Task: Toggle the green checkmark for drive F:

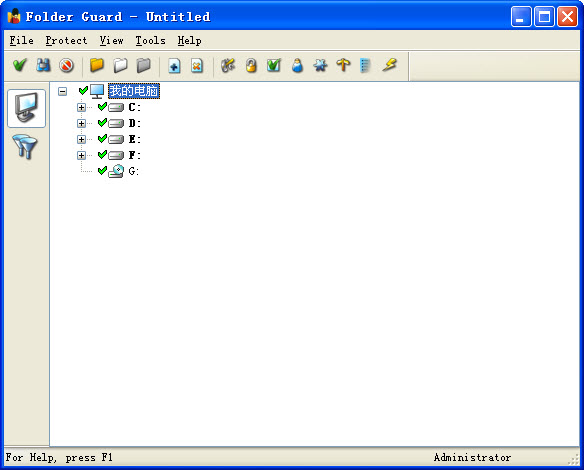Action: (x=102, y=155)
